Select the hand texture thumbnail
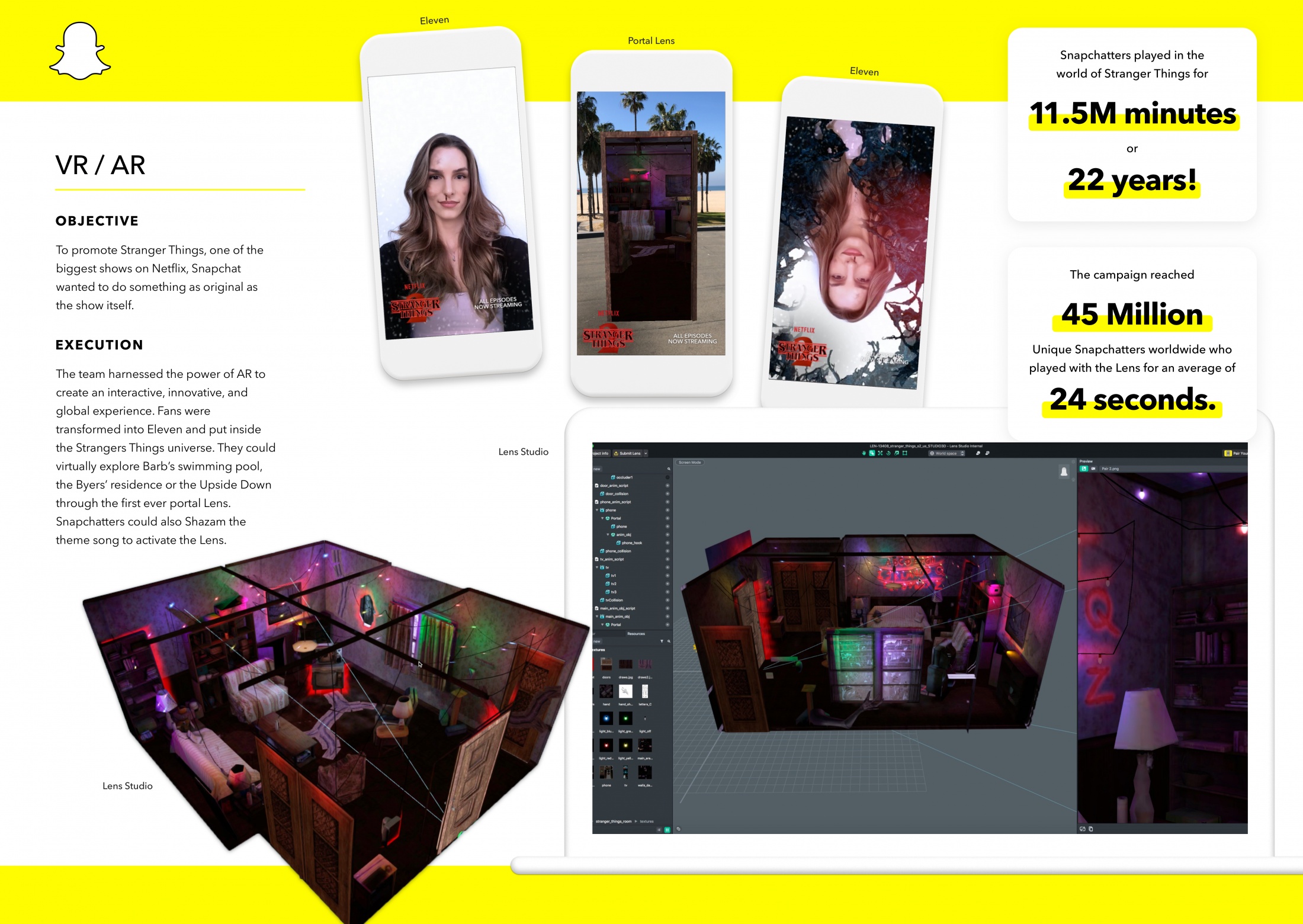The image size is (1303, 924). click(x=606, y=691)
